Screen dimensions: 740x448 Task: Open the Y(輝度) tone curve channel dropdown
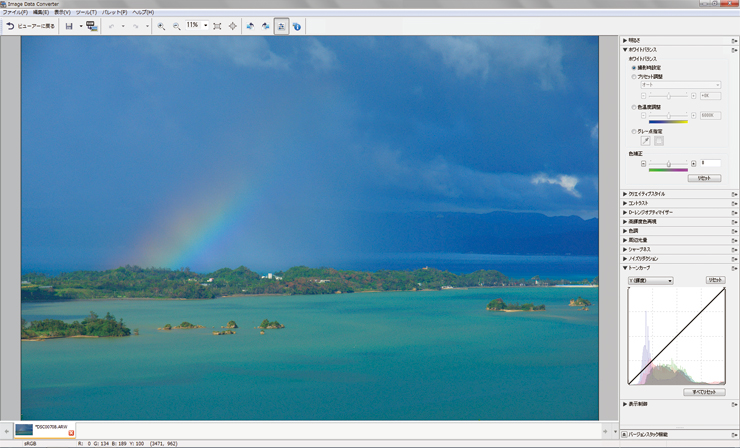click(650, 281)
